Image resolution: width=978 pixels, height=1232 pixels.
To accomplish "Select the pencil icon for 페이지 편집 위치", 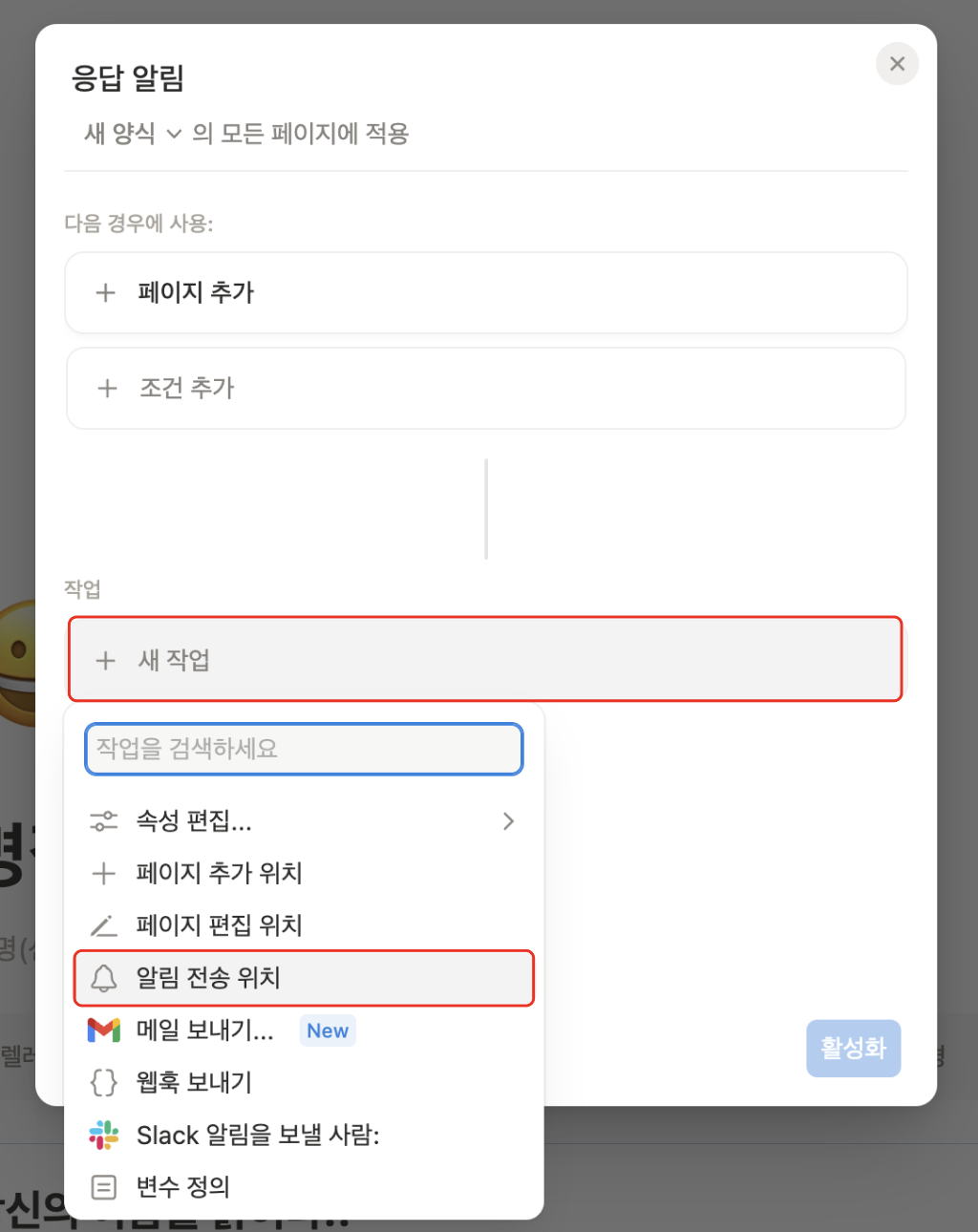I will [x=102, y=924].
